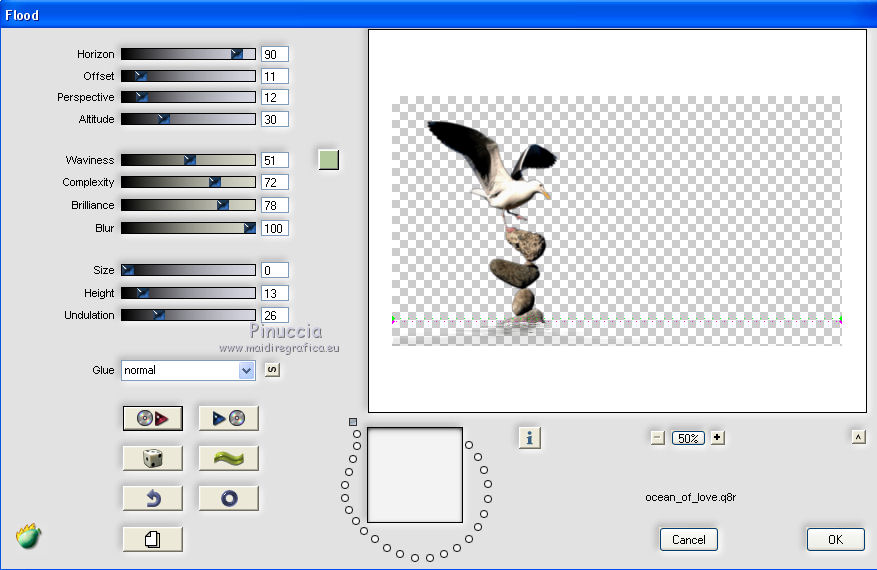This screenshot has width=877, height=570.
Task: Click the copy pages button
Action: [153, 539]
